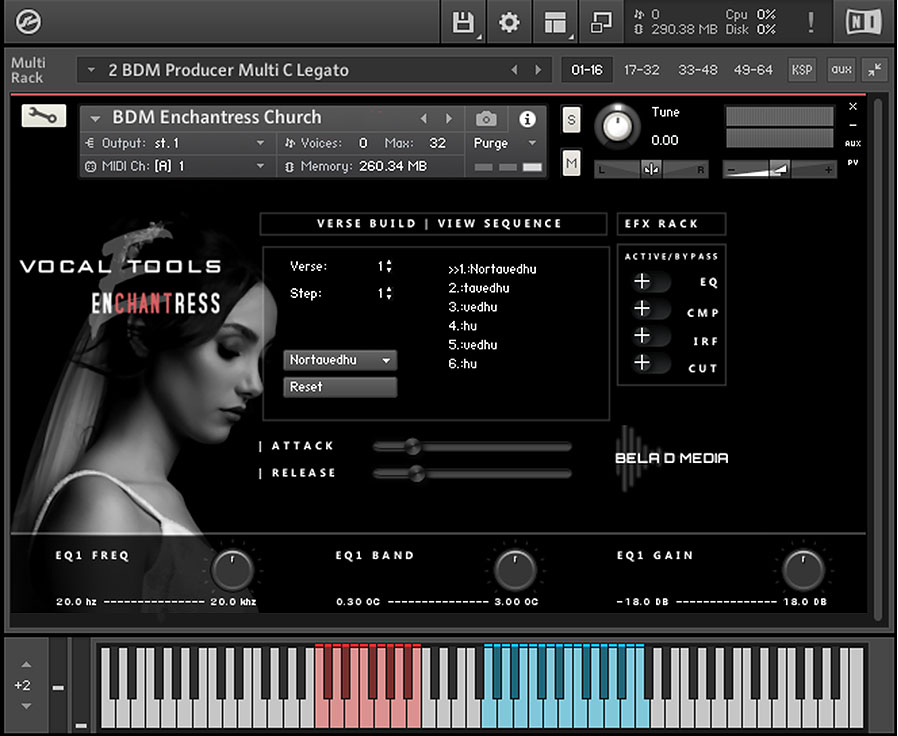Open the save files menu icon
Screen dimensions: 898x736
[x=463, y=22]
